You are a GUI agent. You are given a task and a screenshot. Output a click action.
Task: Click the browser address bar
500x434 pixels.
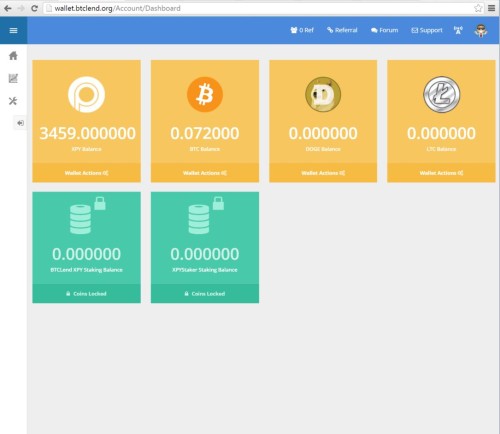[x=260, y=8]
